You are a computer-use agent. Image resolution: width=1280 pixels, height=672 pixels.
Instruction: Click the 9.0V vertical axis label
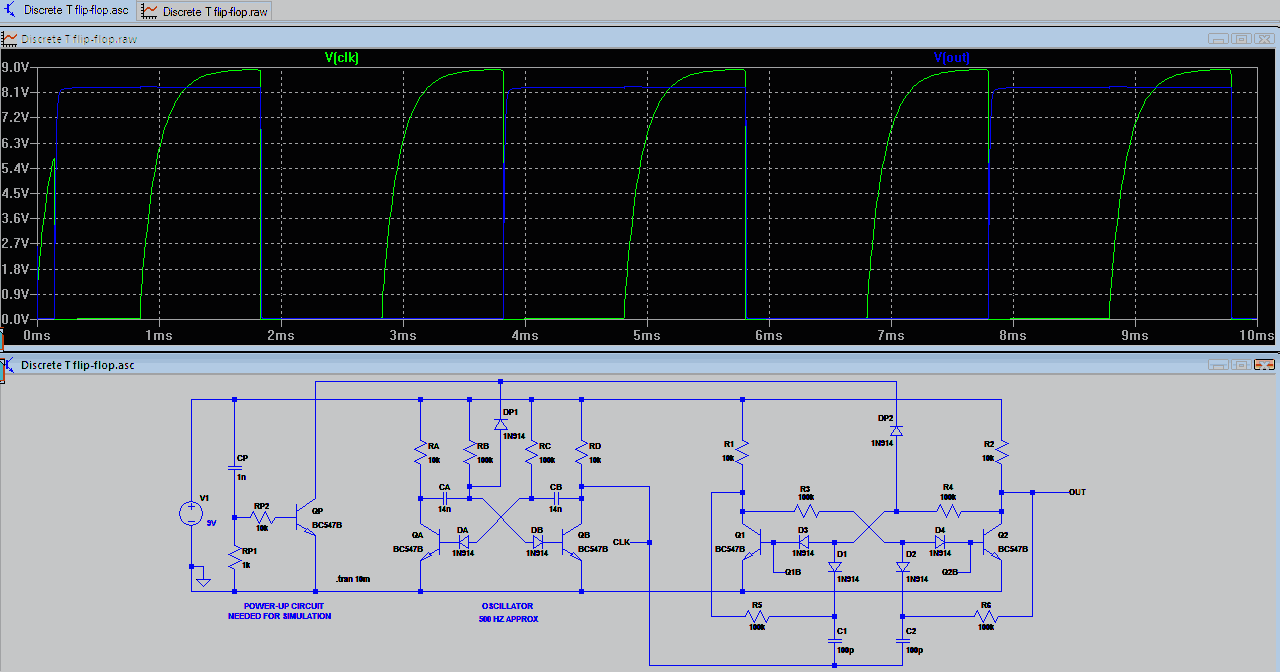click(16, 67)
